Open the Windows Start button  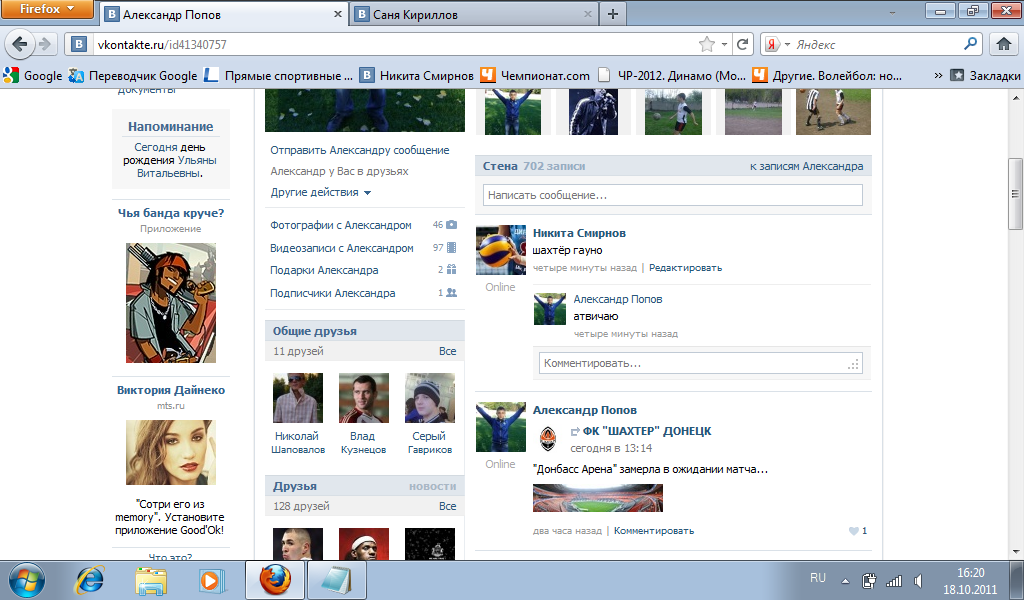pos(27,580)
